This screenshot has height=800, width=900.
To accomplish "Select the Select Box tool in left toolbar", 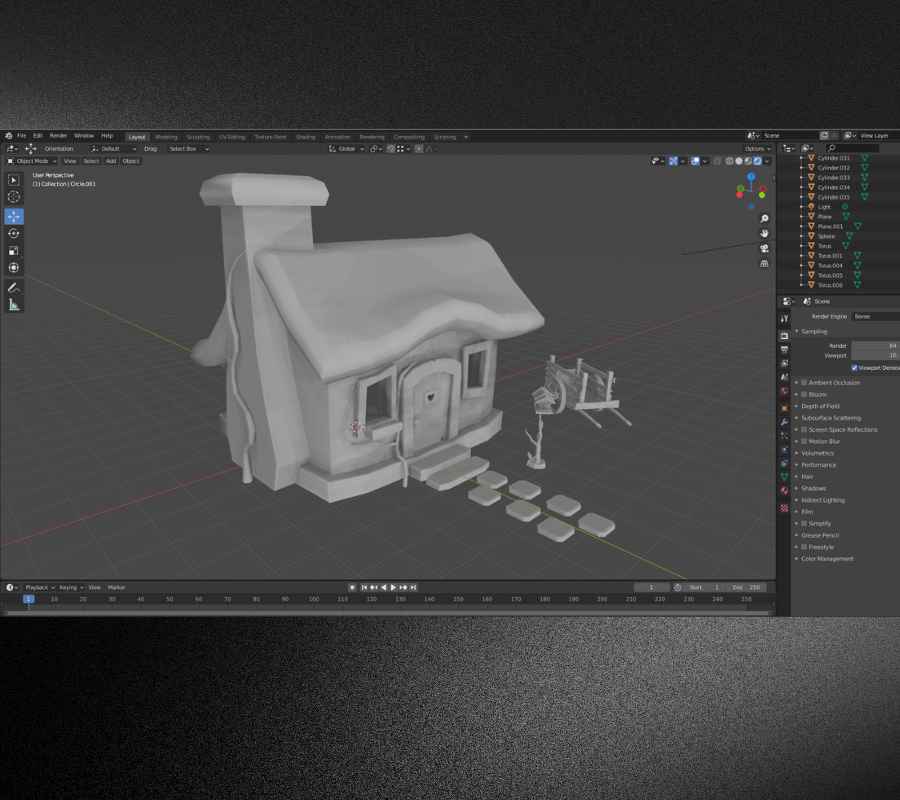I will pos(14,180).
